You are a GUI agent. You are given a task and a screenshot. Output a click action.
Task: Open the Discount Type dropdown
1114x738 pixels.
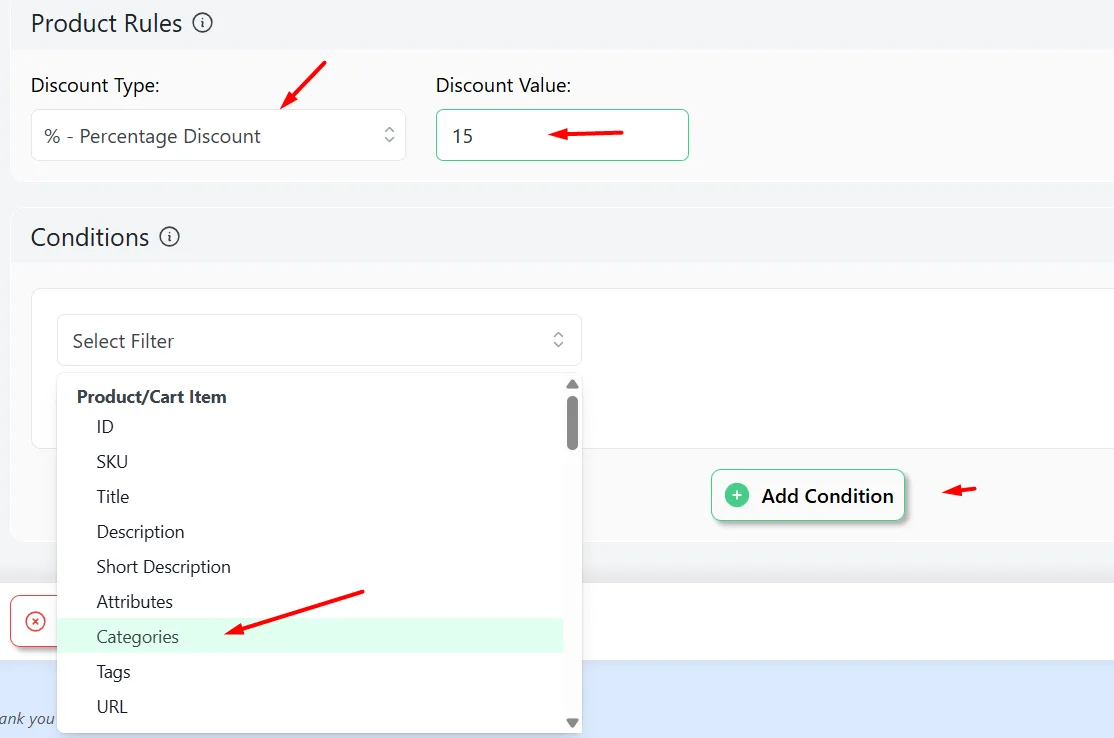pyautogui.click(x=218, y=135)
